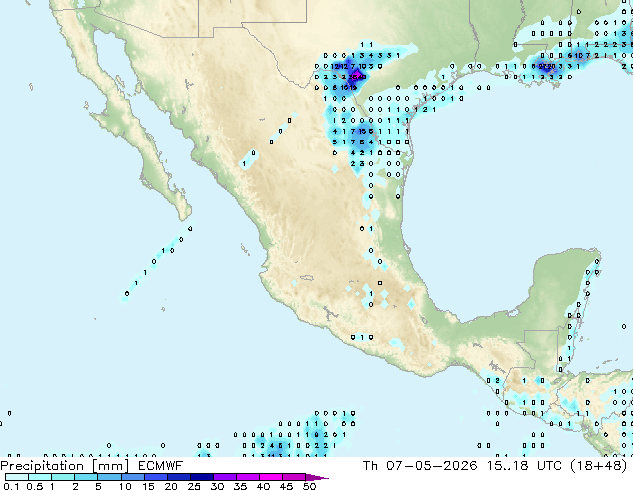Click the "[mm]" unit label
Screen dimensions: 634x490
click(x=110, y=466)
